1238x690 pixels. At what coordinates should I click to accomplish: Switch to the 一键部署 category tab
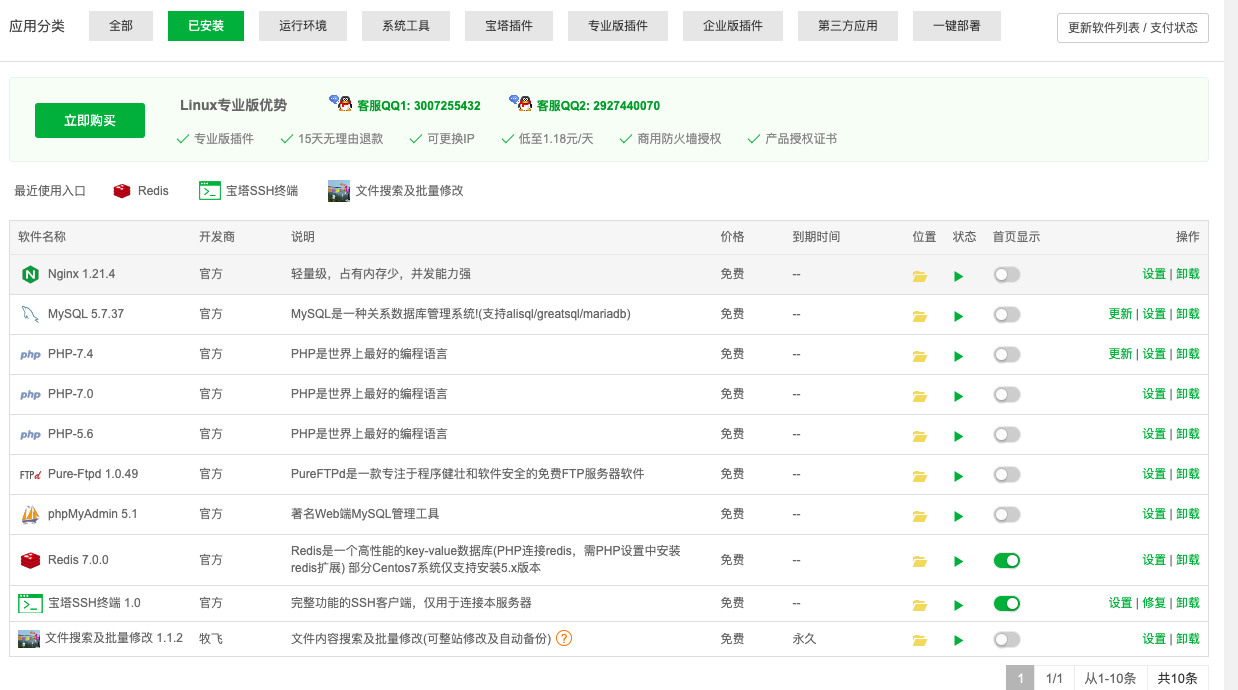[957, 26]
